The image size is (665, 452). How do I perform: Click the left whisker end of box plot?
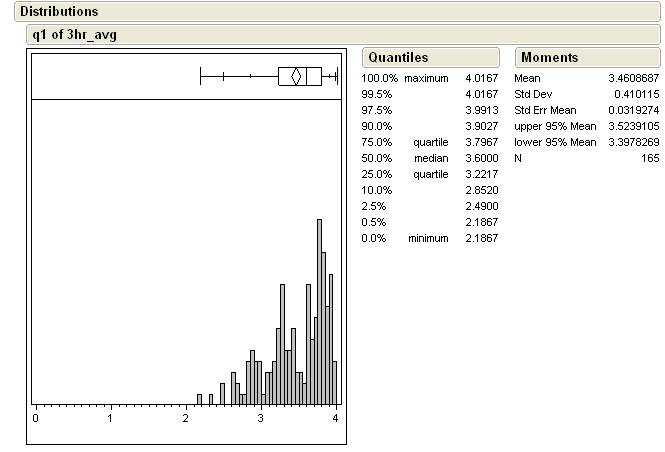201,76
